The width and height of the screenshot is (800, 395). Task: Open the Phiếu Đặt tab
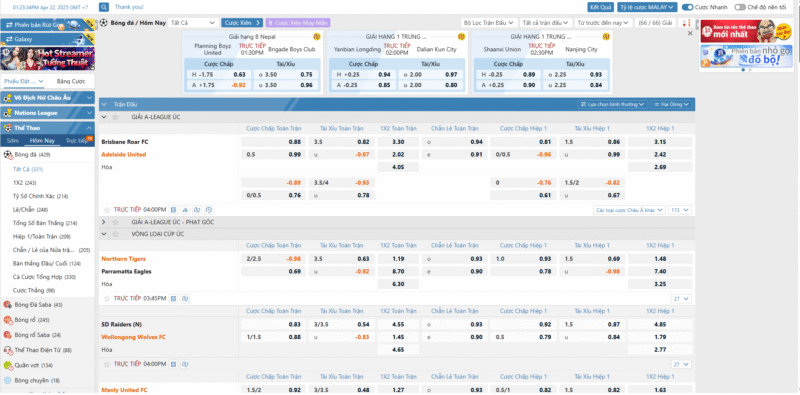[23, 81]
